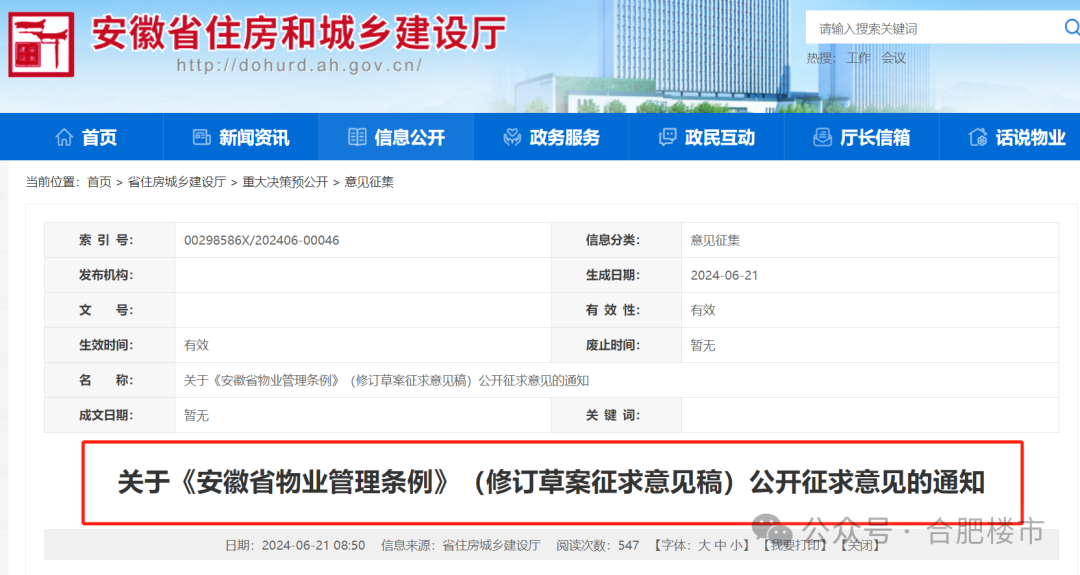Screen dimensions: 1080x575
Task: Click the 索引号 label cell
Action: 110,240
